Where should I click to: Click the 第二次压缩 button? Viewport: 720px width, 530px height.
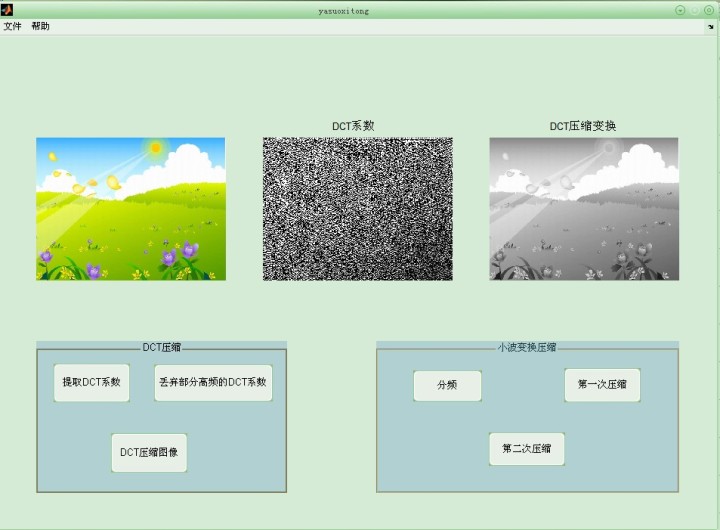click(x=527, y=449)
